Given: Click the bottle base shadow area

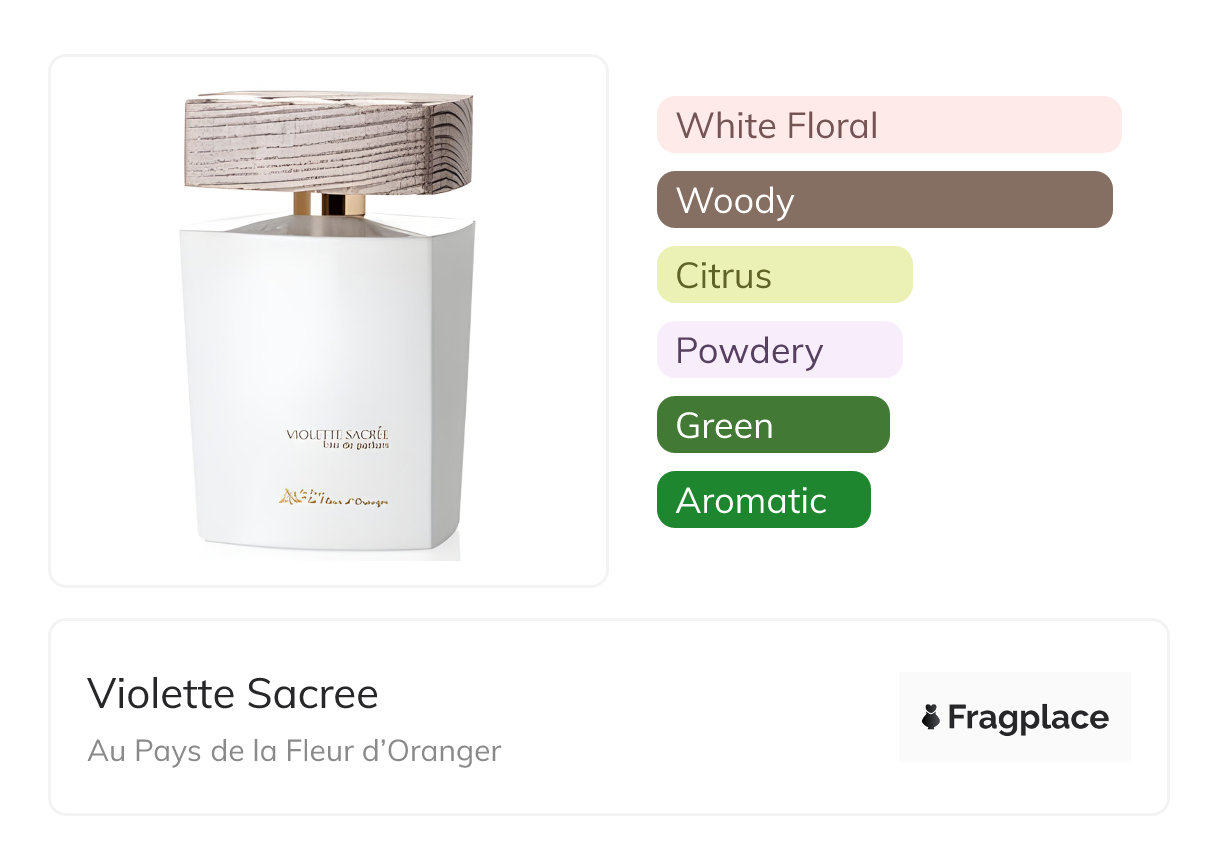Looking at the screenshot, I should (330, 552).
